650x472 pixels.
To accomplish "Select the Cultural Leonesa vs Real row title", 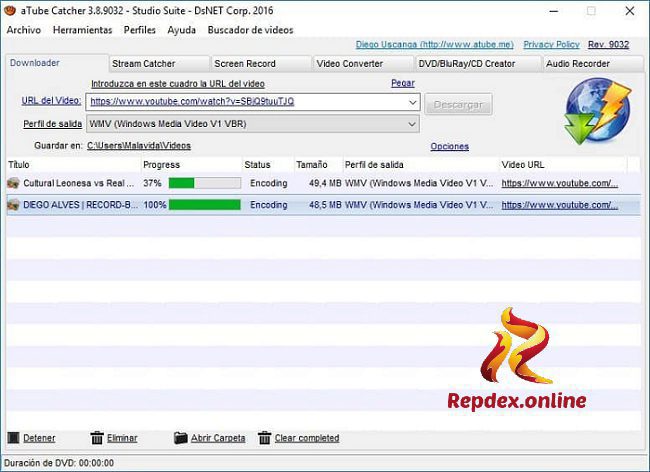I will click(x=78, y=183).
